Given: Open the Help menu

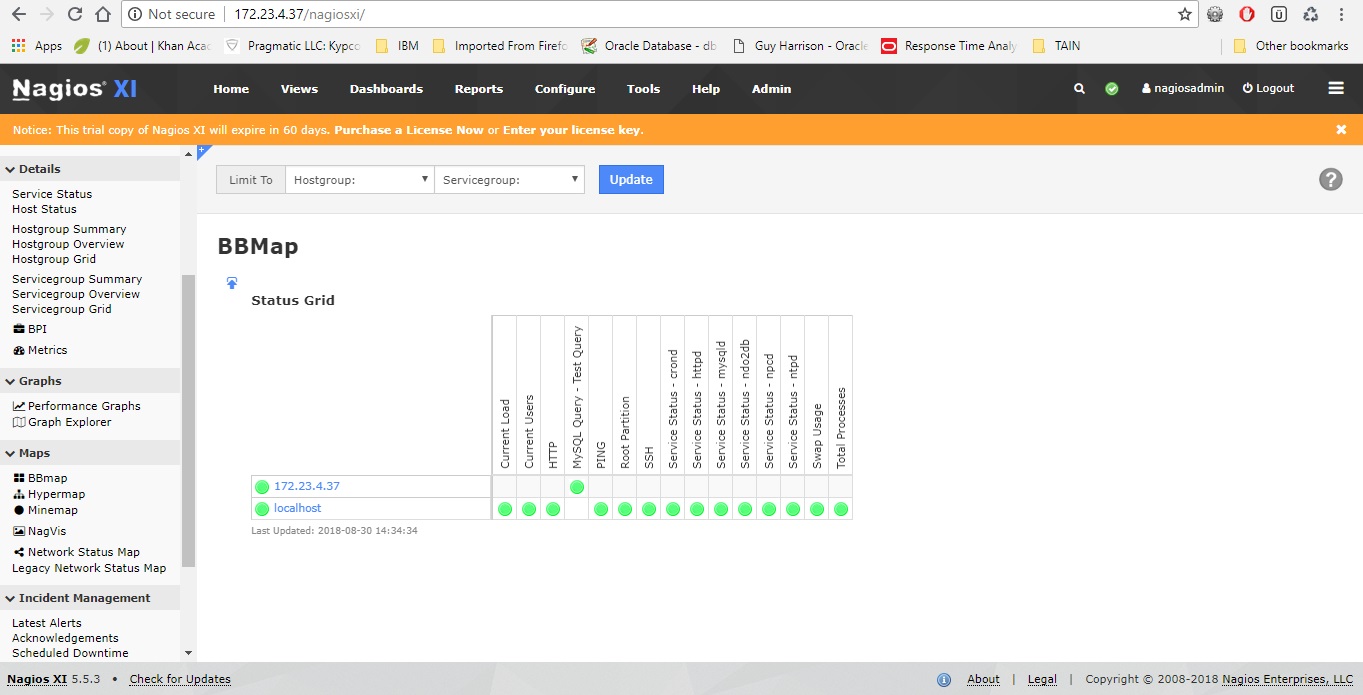Looking at the screenshot, I should 706,89.
